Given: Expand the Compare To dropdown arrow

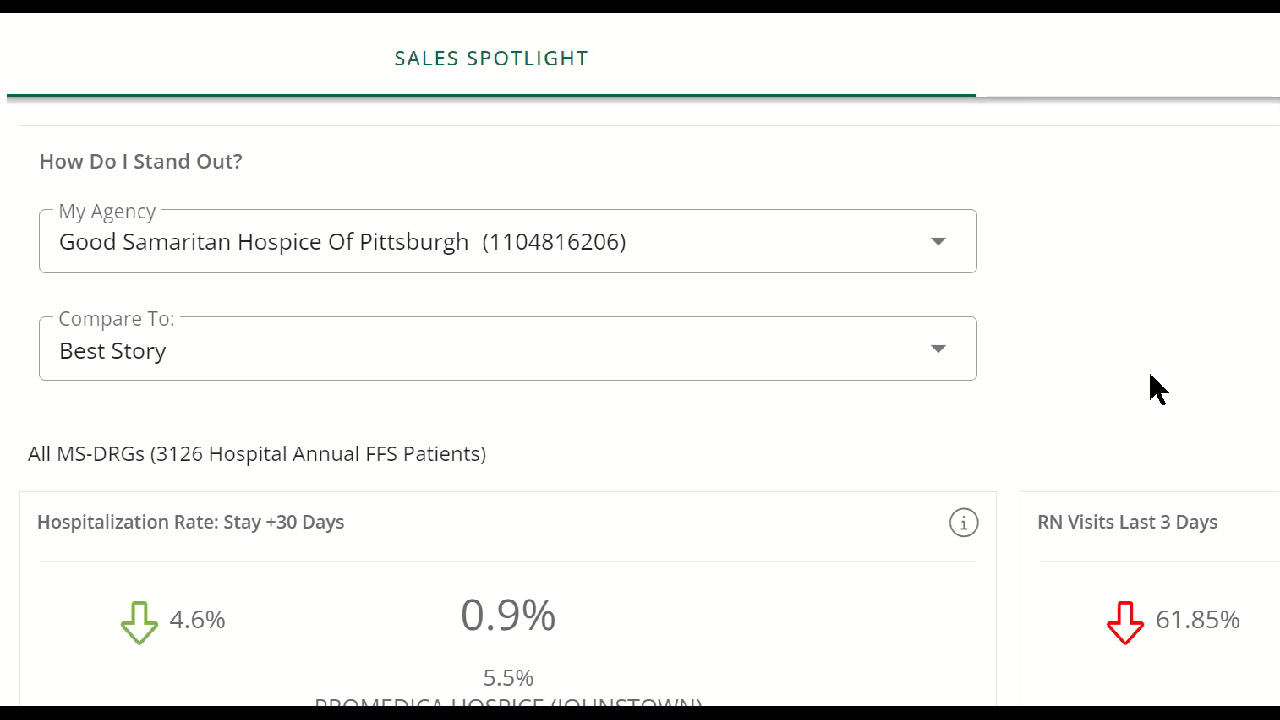Looking at the screenshot, I should 938,348.
